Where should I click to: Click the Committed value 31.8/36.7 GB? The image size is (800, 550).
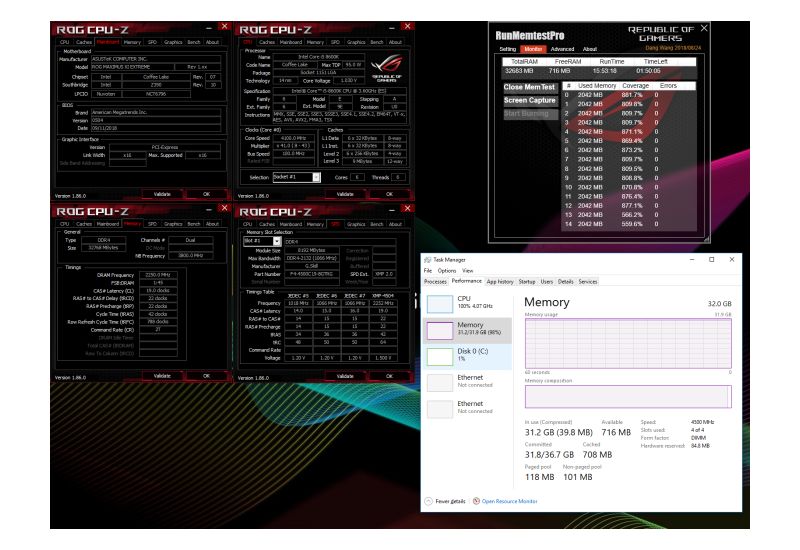pyautogui.click(x=549, y=455)
